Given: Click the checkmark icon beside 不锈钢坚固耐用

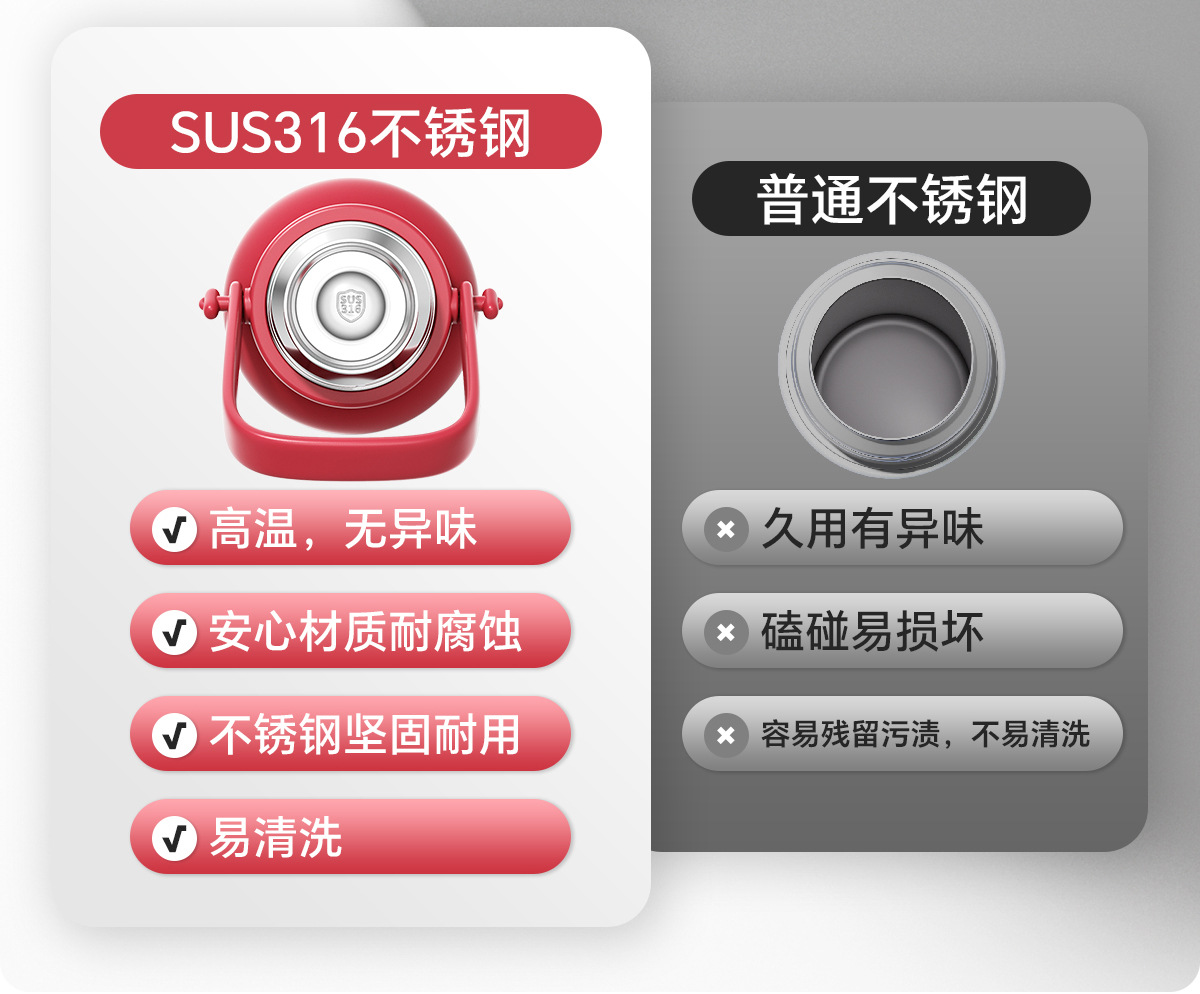Looking at the screenshot, I should coord(174,735).
